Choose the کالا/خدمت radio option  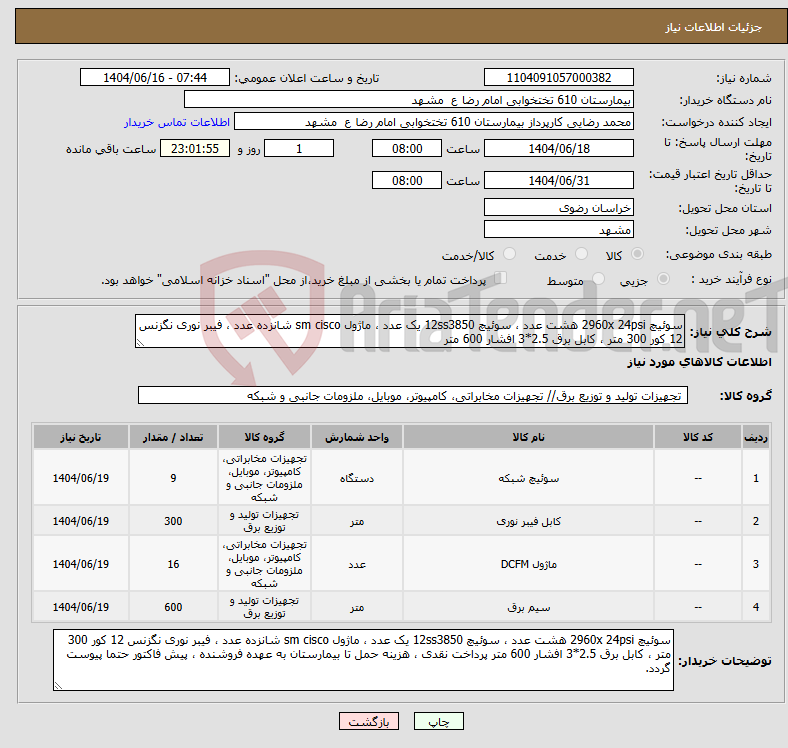(x=509, y=256)
